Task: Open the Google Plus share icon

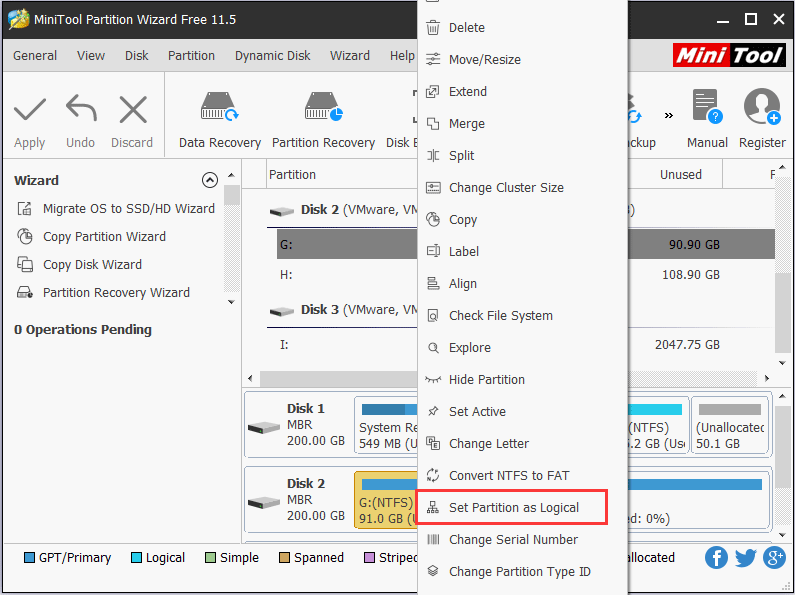Action: (774, 557)
